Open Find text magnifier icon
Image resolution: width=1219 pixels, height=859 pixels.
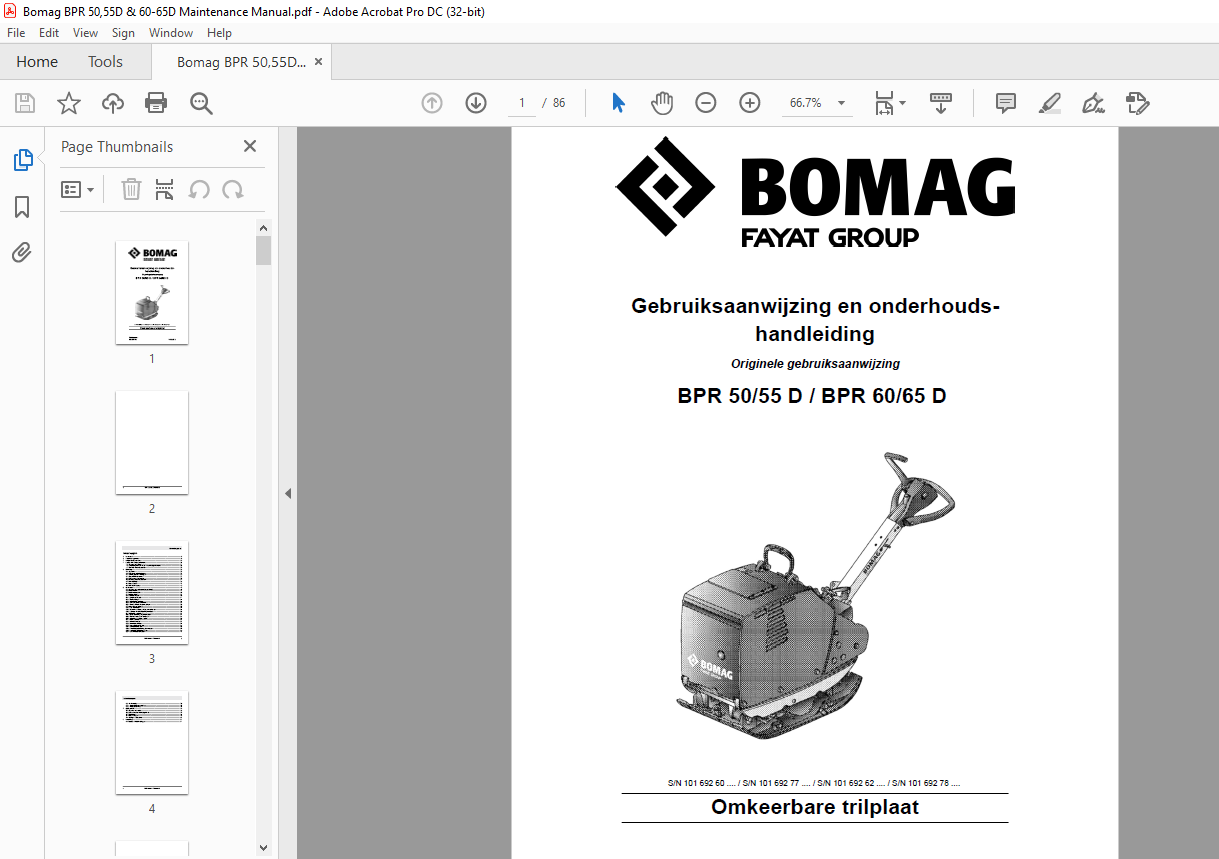pyautogui.click(x=201, y=103)
